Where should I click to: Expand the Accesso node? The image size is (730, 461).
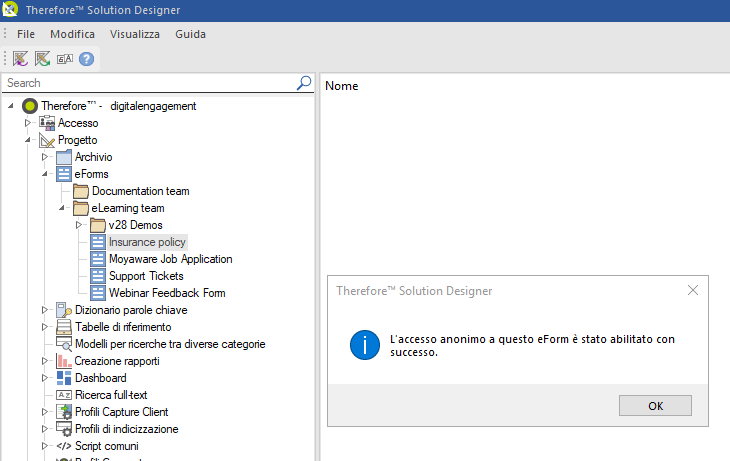28,123
